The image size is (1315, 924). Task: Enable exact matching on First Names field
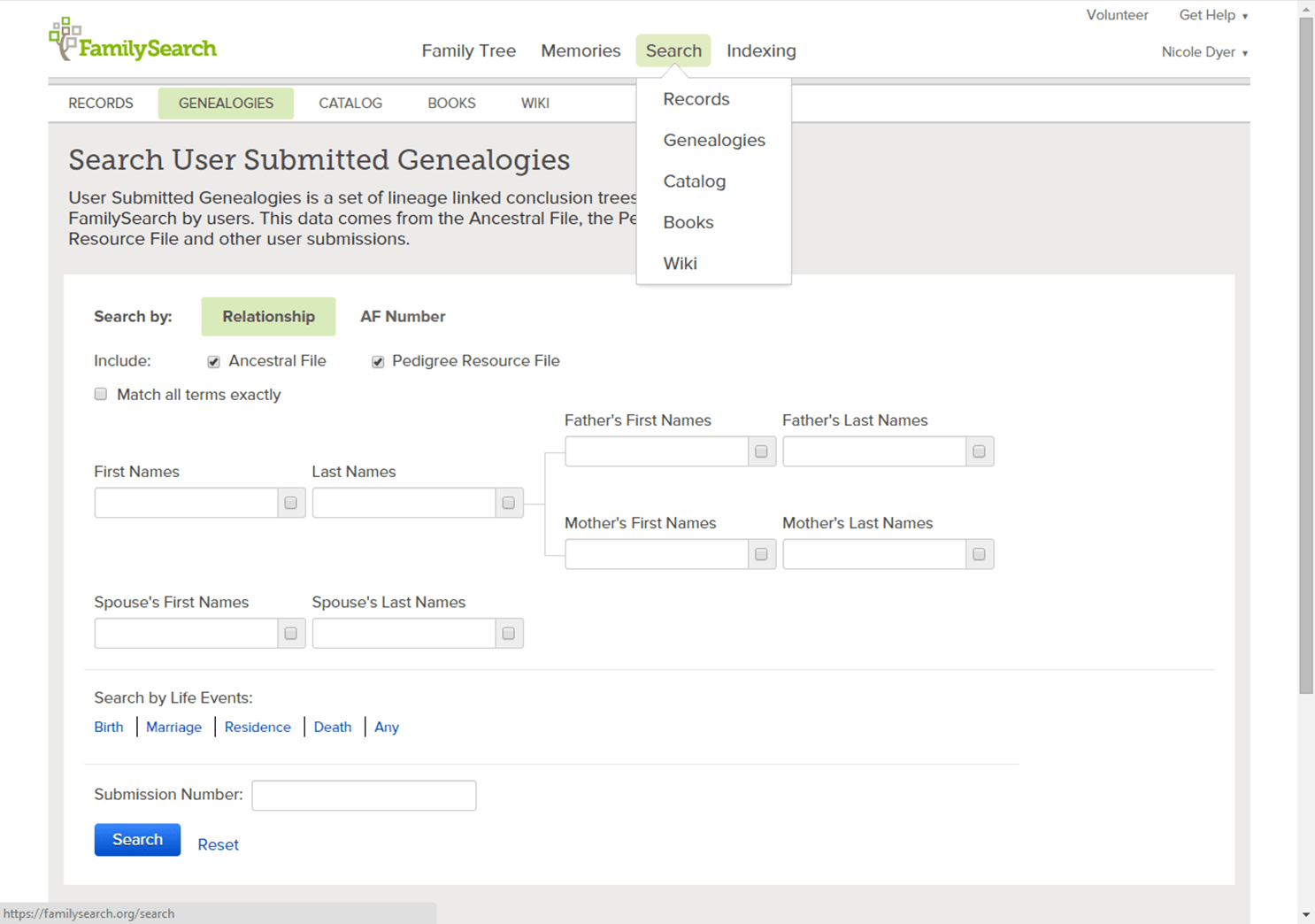coord(290,503)
